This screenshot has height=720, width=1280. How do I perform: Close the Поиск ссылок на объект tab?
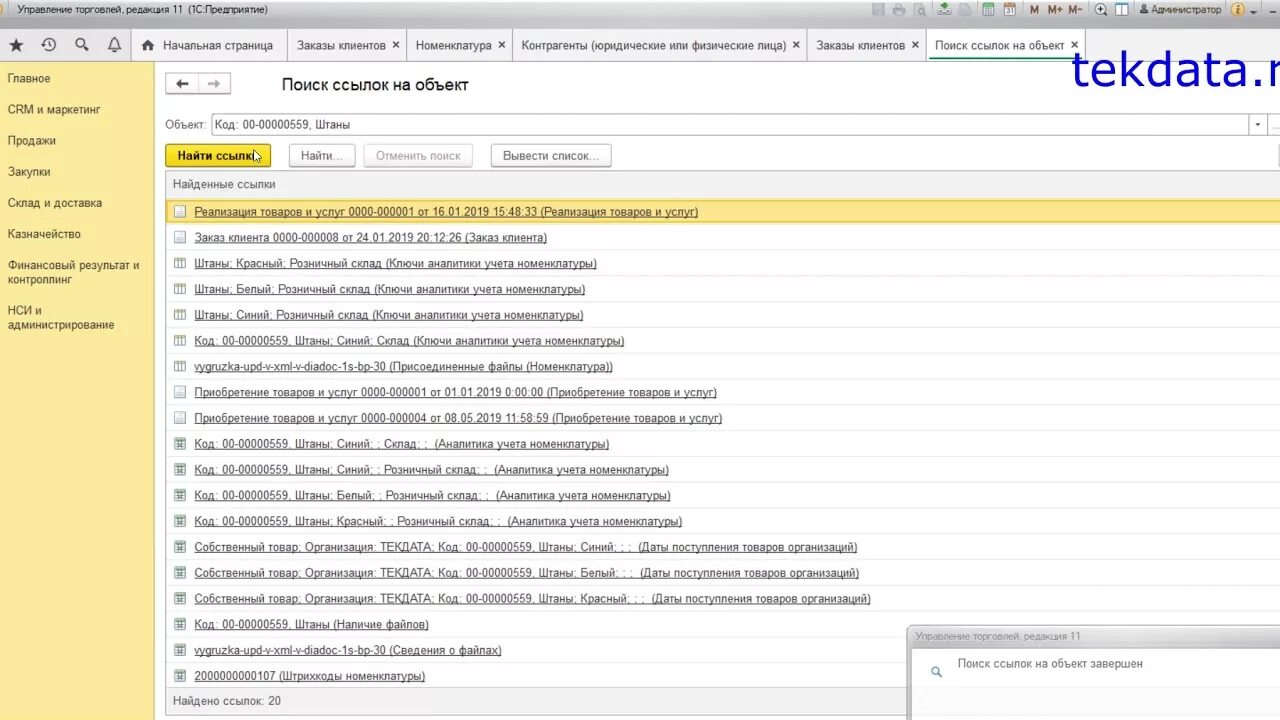coord(1075,45)
